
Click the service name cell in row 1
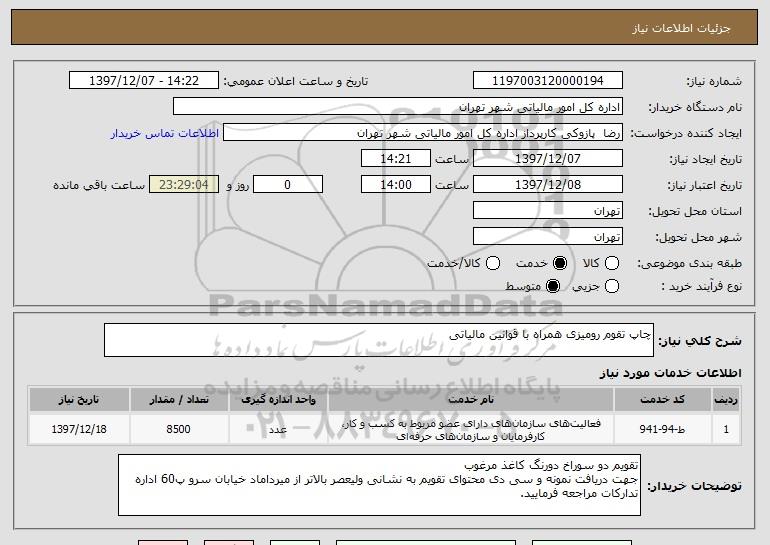click(x=471, y=429)
